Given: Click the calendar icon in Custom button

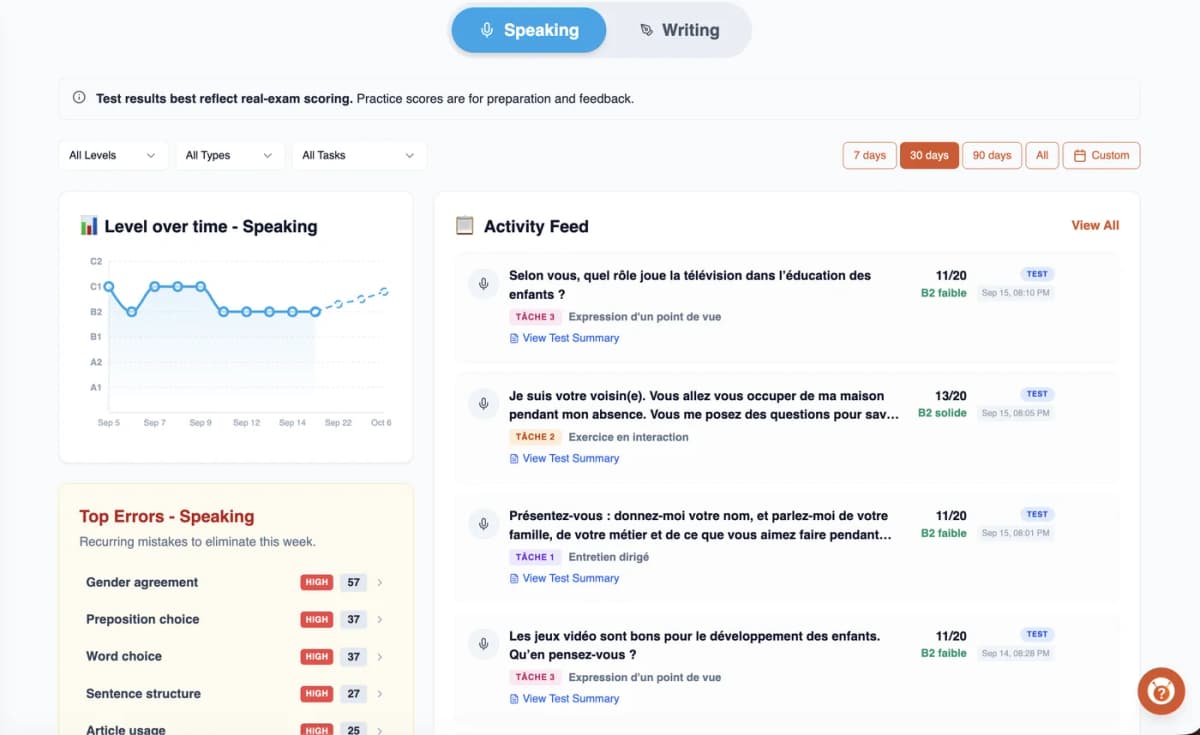Looking at the screenshot, I should (x=1080, y=155).
